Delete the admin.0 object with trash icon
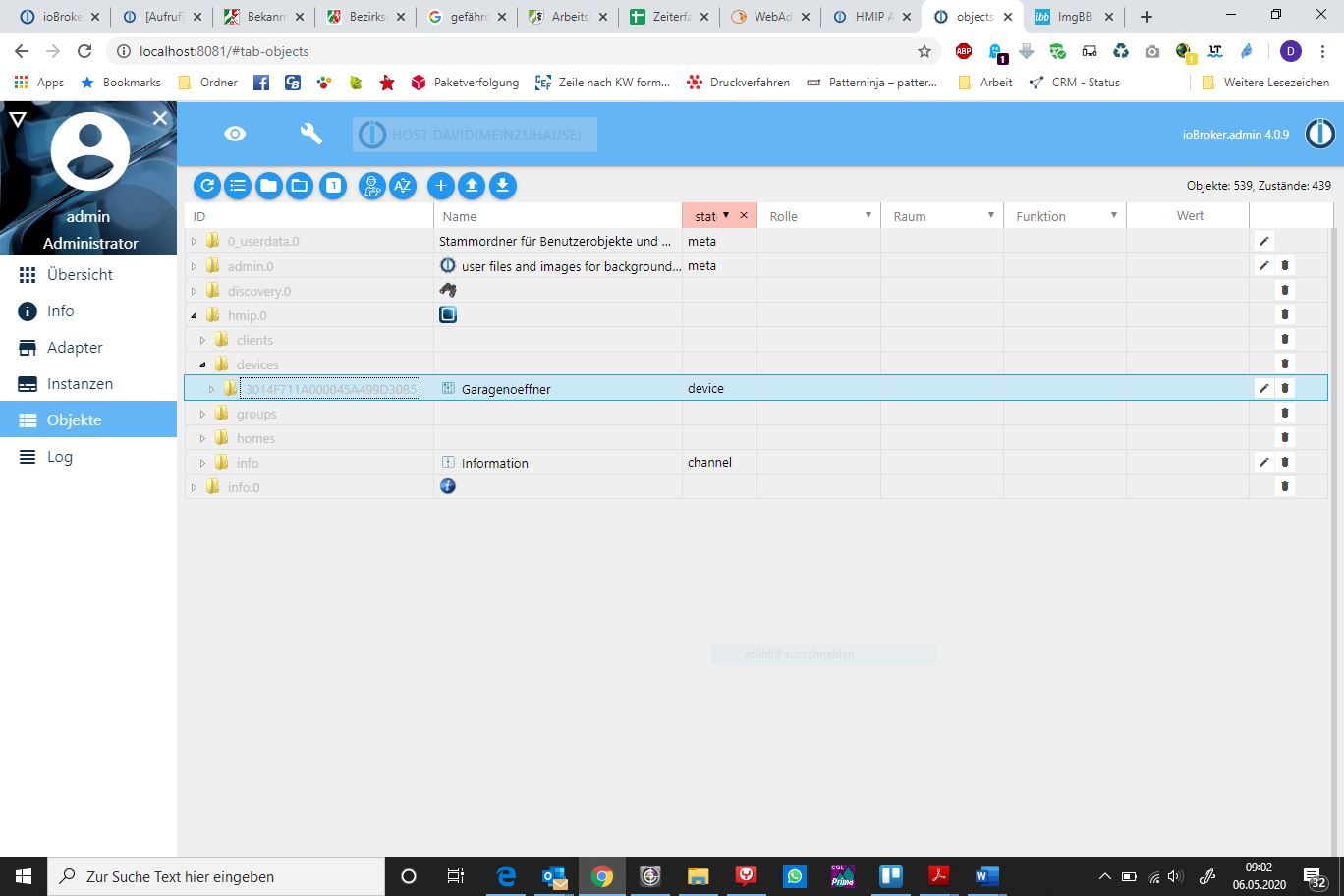The image size is (1344, 896). pos(1284,265)
